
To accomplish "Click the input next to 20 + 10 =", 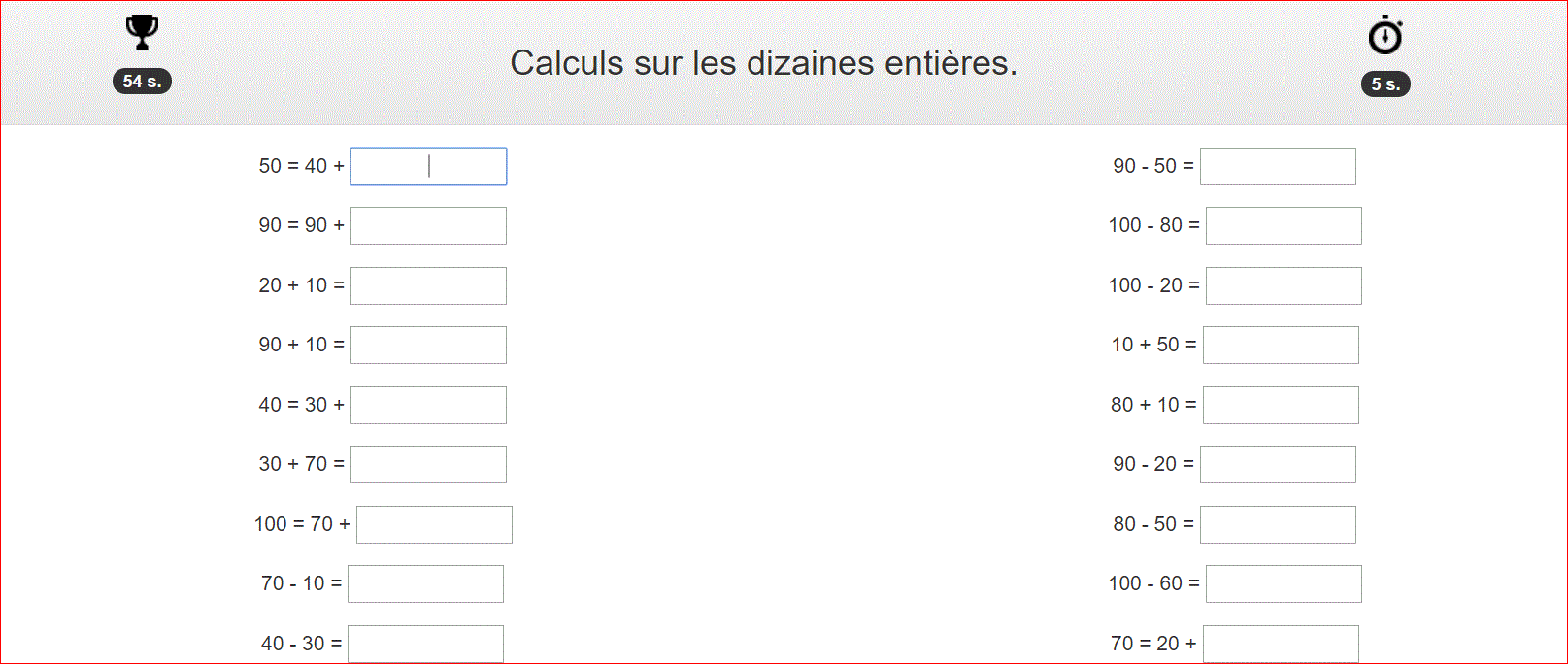I will click(428, 285).
